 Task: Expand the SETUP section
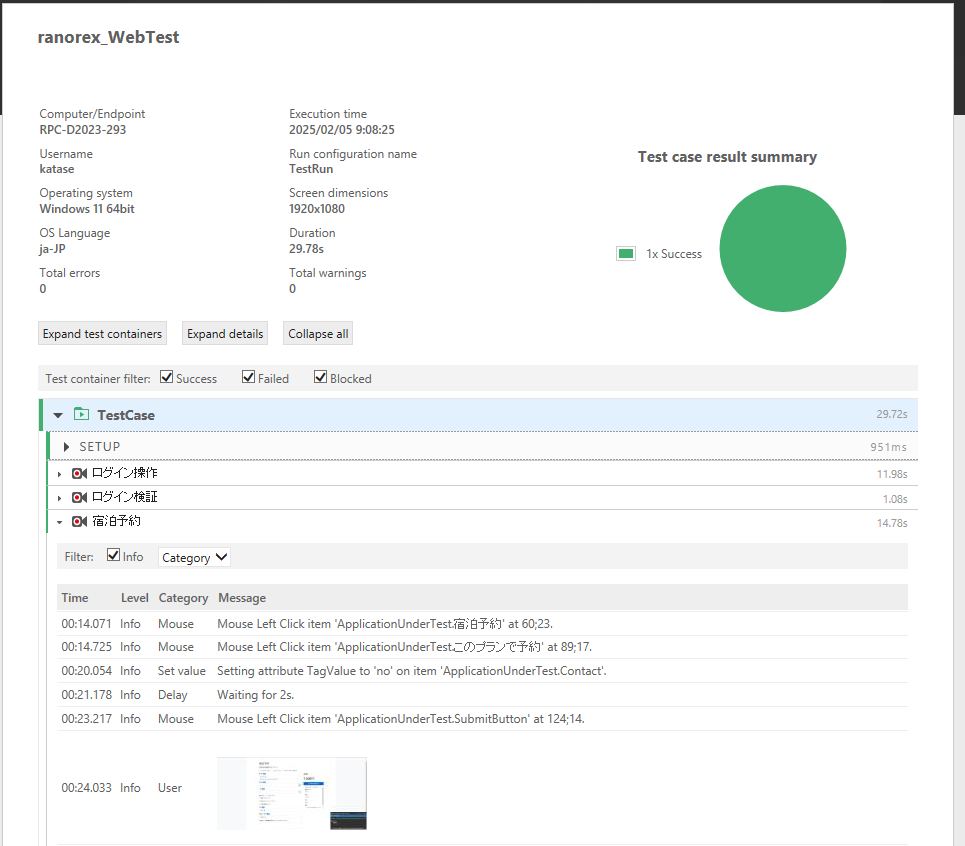click(x=65, y=446)
